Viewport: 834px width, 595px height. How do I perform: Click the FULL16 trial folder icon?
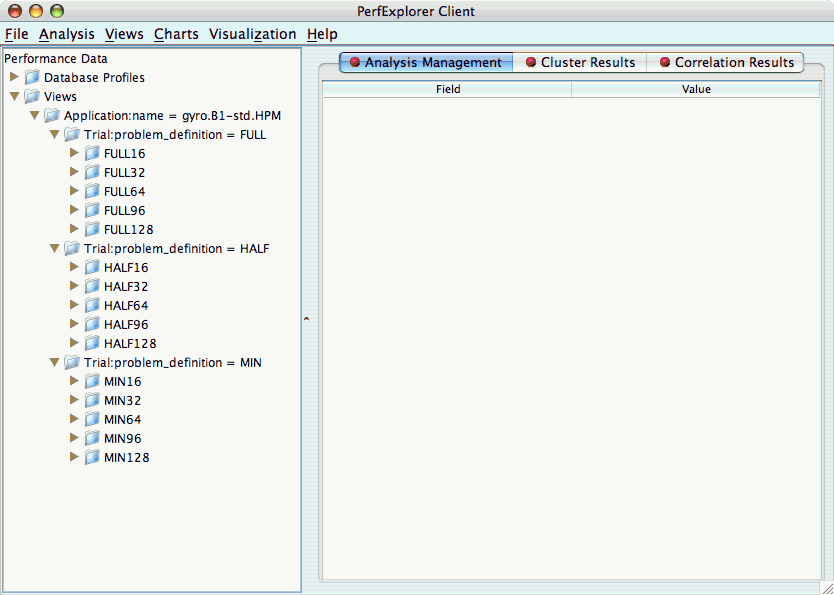pos(92,154)
